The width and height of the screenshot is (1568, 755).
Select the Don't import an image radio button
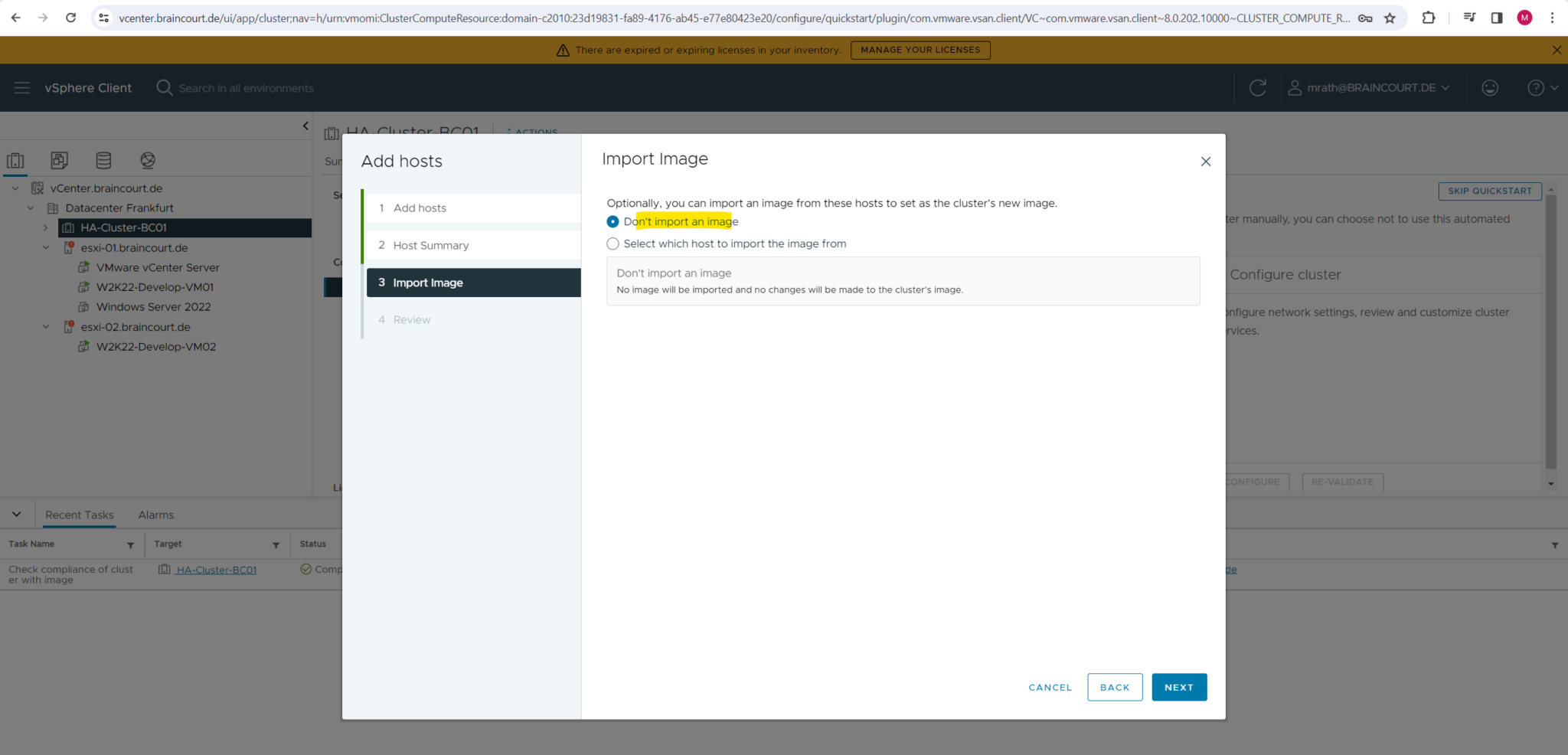tap(612, 221)
